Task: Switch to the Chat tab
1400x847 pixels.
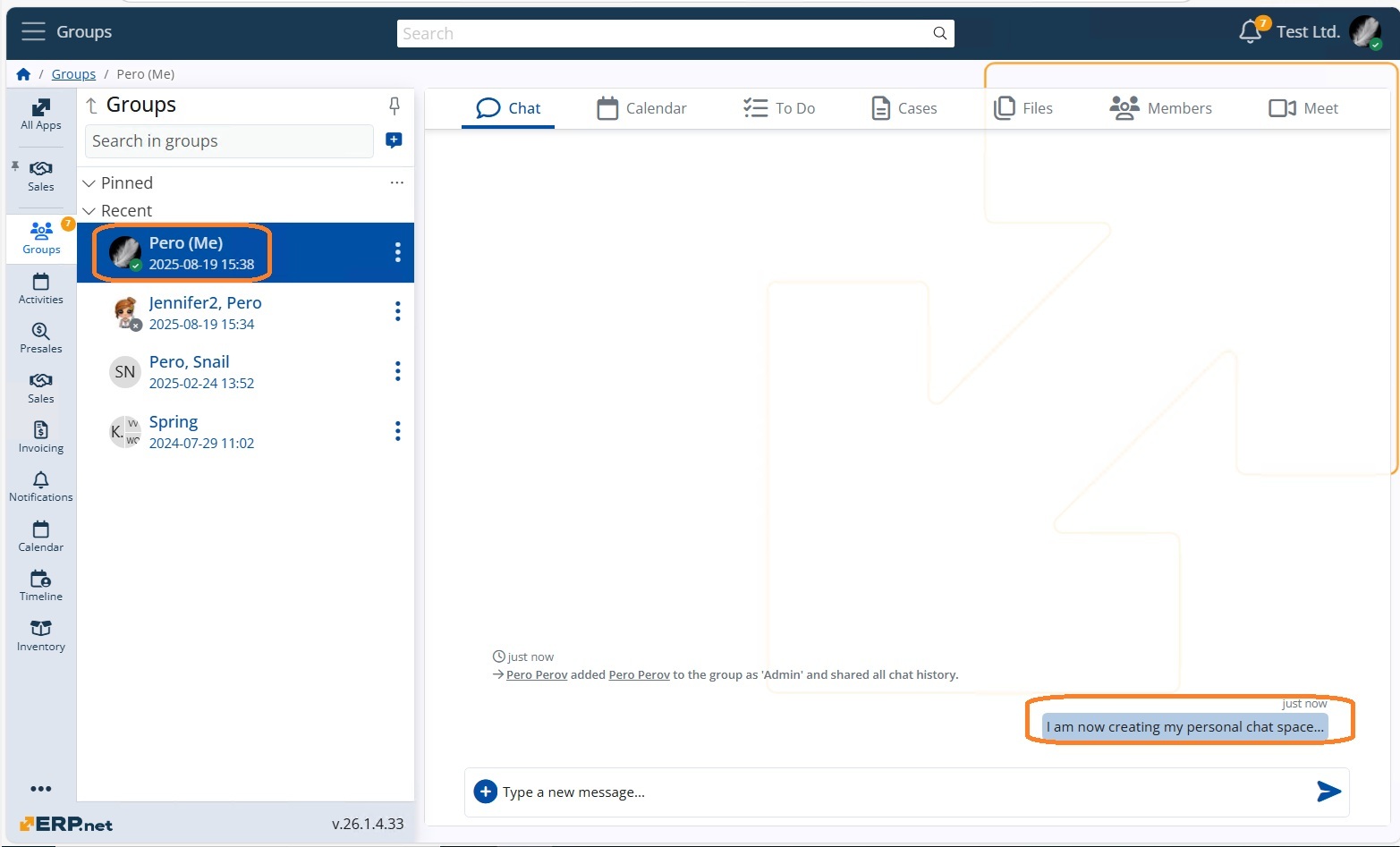Action: point(508,108)
